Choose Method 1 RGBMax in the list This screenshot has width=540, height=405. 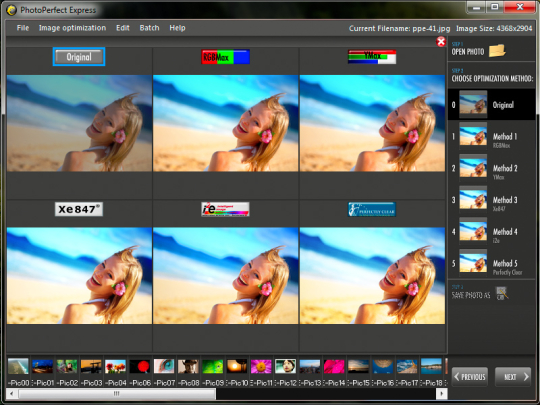(491, 136)
